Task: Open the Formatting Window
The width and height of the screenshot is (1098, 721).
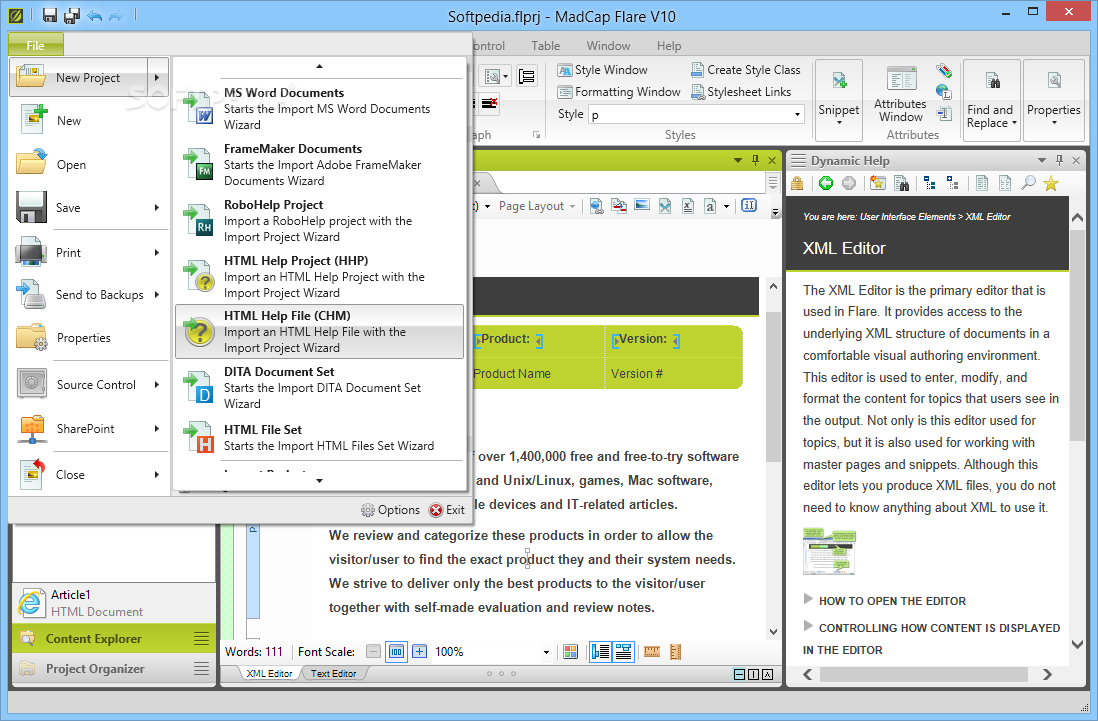Action: 619,92
